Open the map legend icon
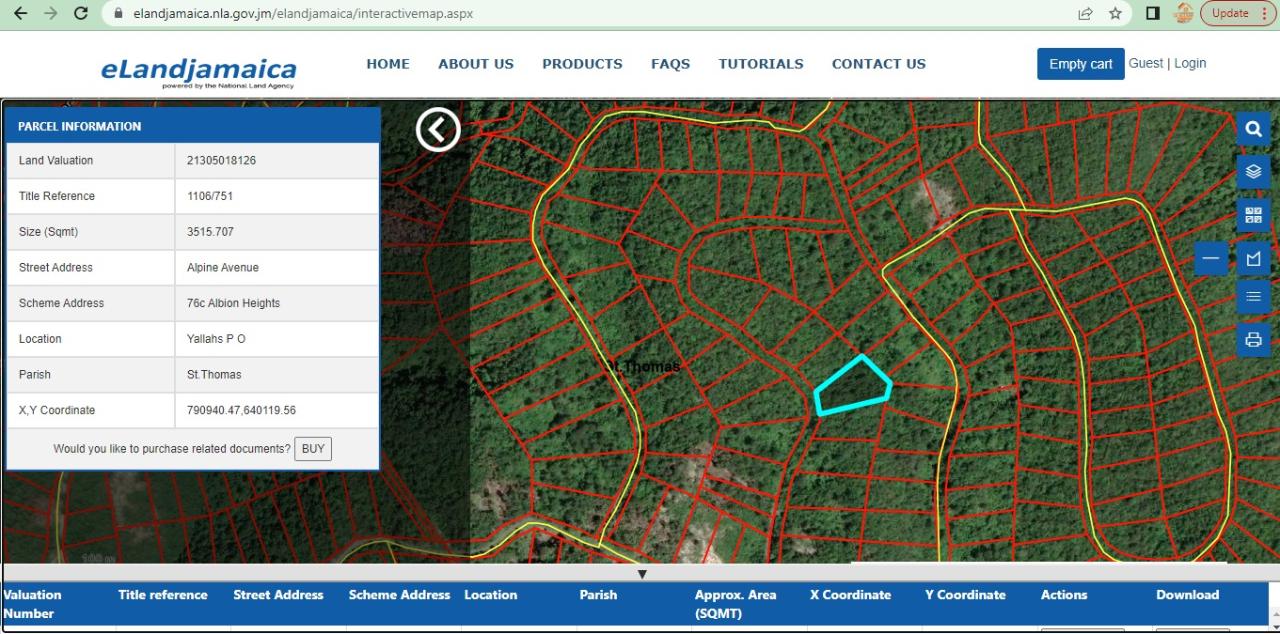Image resolution: width=1280 pixels, height=634 pixels. click(1253, 296)
